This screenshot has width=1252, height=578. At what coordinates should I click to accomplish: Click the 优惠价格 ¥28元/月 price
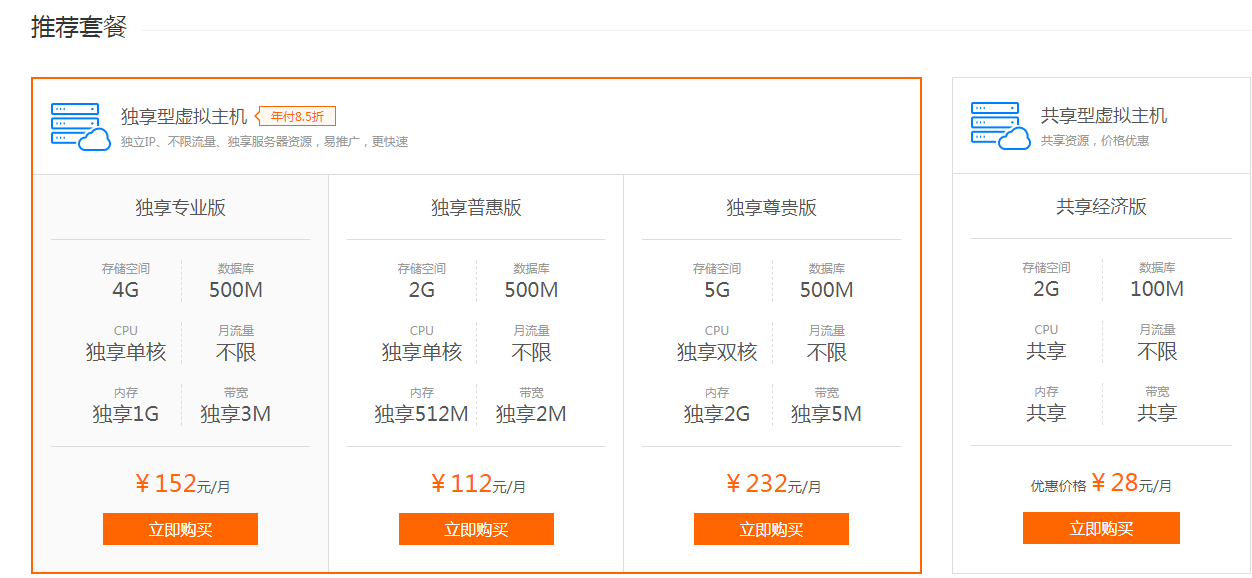[1101, 484]
